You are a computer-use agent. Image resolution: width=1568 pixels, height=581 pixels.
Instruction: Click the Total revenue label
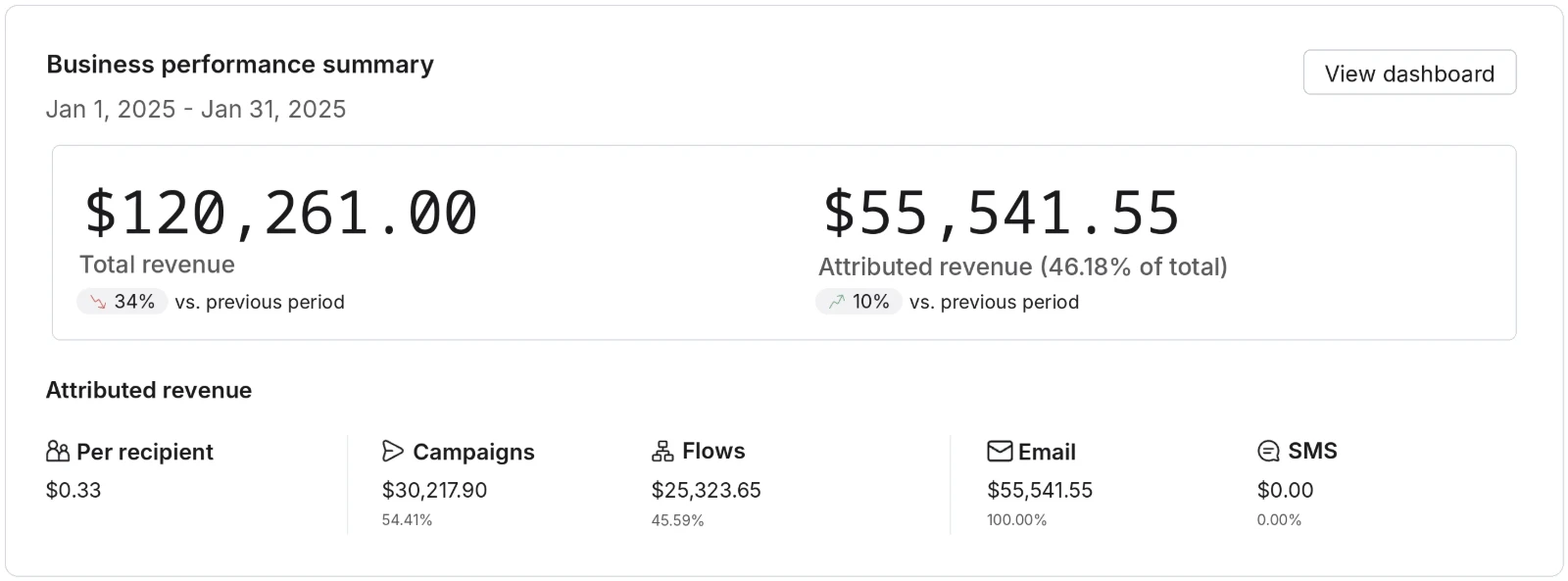(157, 265)
